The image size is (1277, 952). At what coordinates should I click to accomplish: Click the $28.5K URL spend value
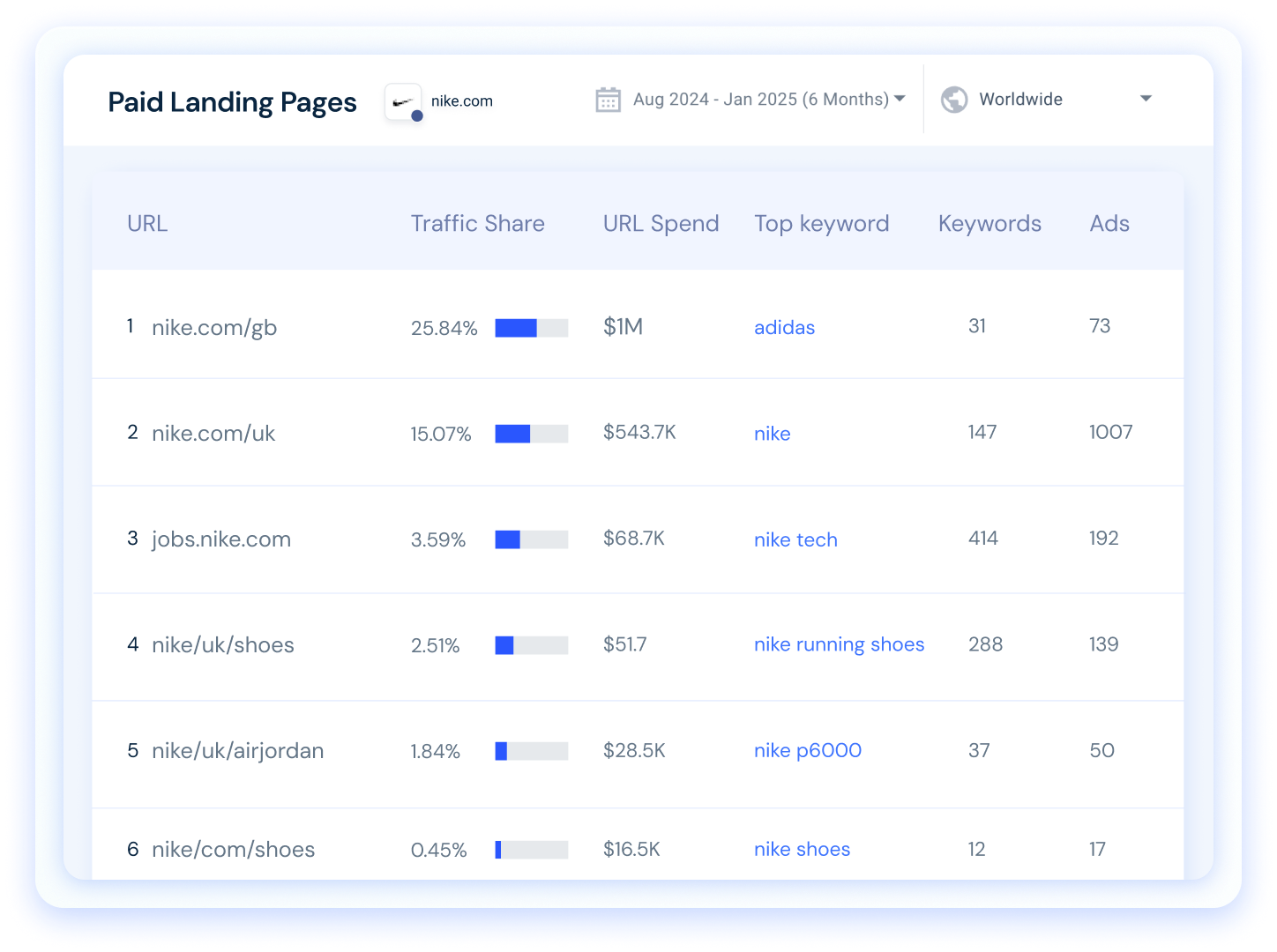coord(634,750)
